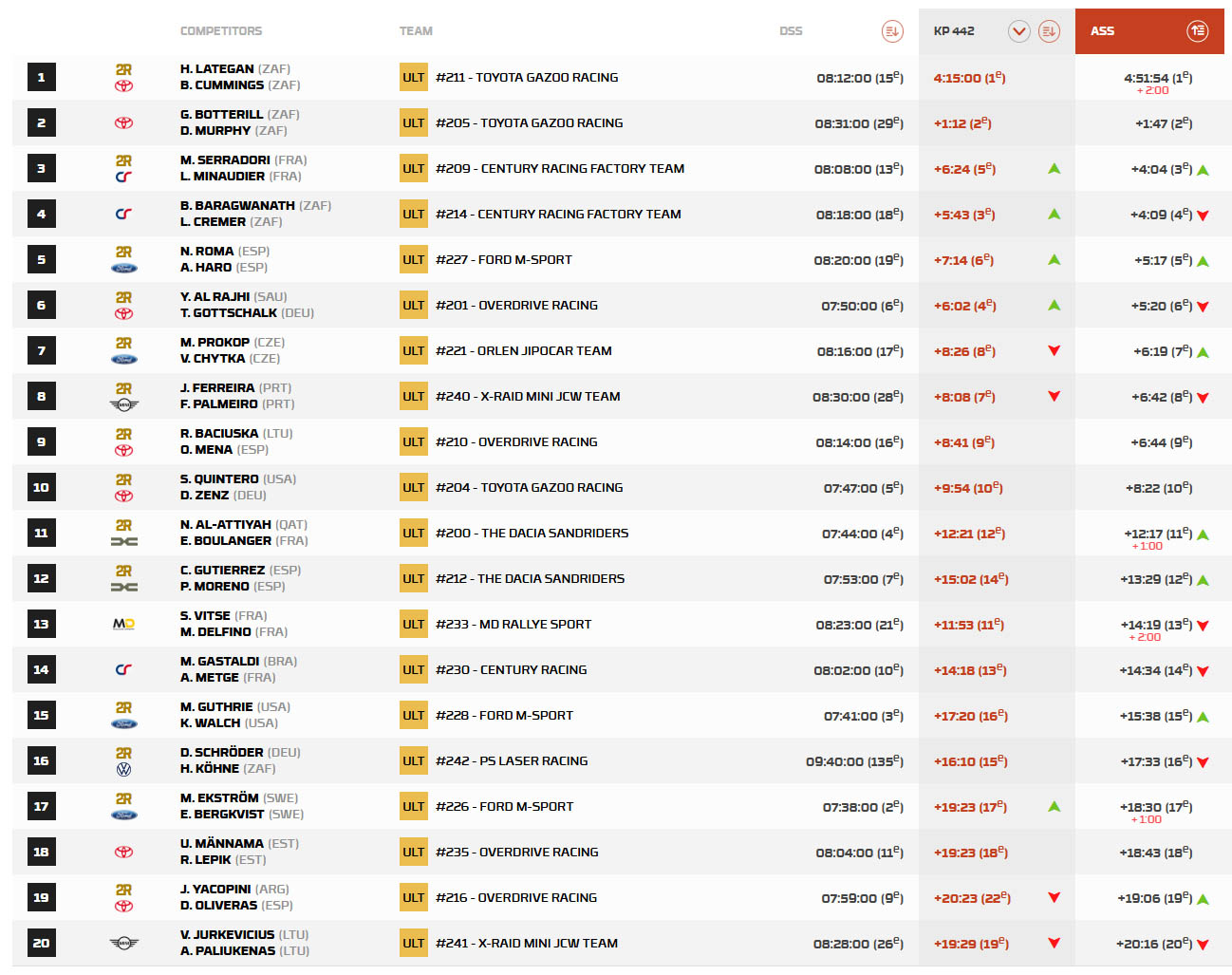Open the #209 Century Racing Factory Team link

point(559,169)
